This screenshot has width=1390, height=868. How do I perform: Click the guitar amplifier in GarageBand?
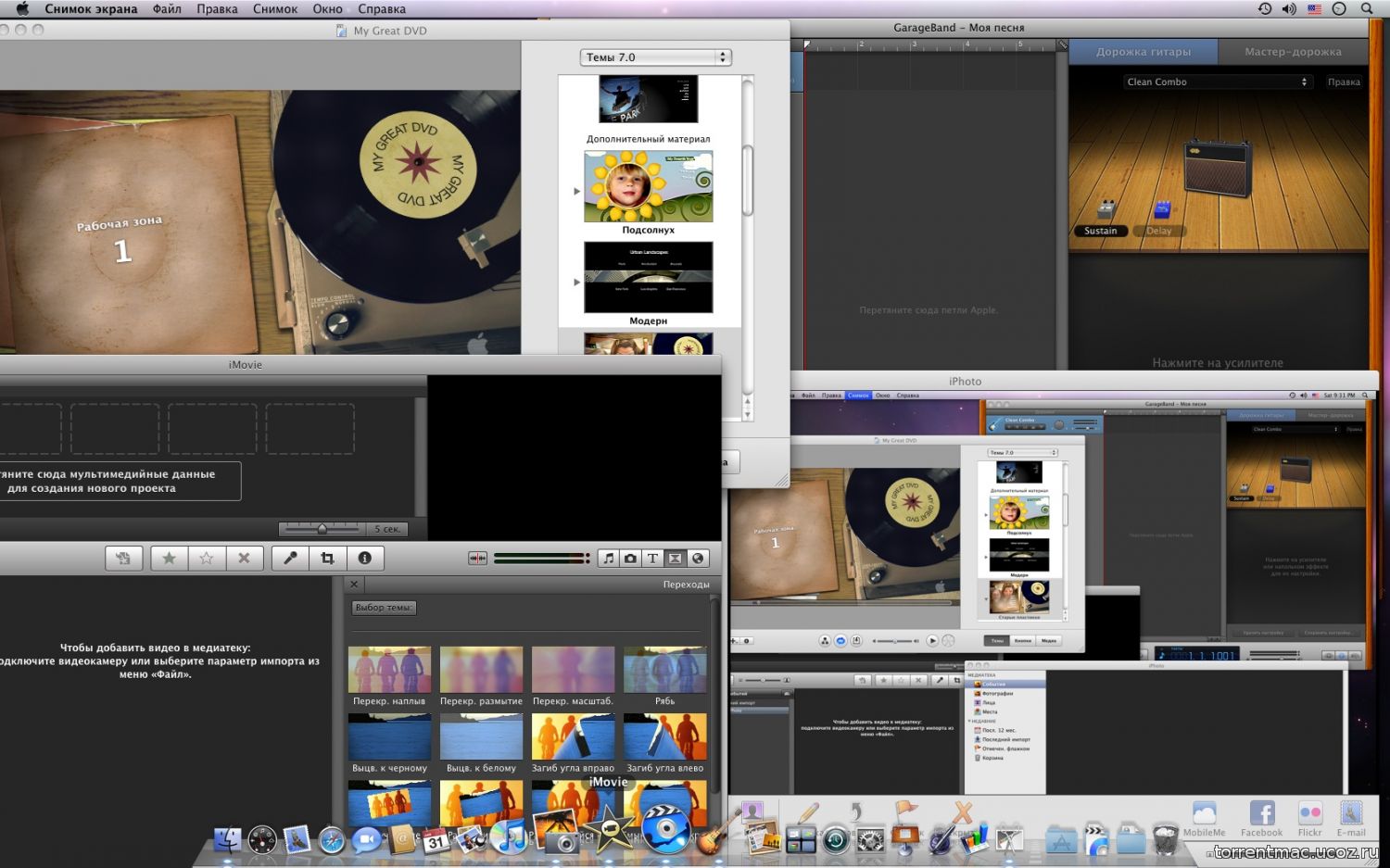1217,168
